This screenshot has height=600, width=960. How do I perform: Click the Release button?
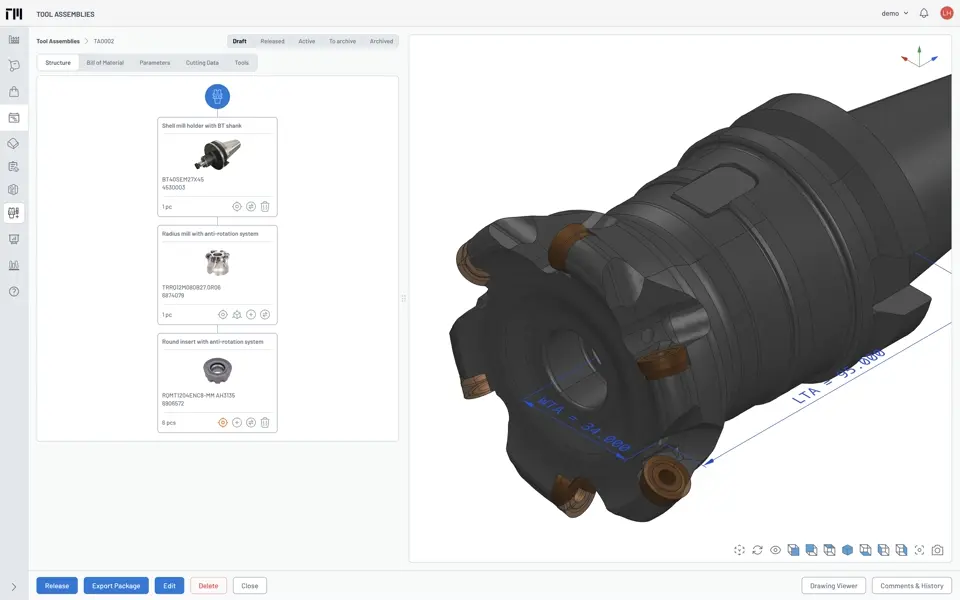pyautogui.click(x=57, y=585)
